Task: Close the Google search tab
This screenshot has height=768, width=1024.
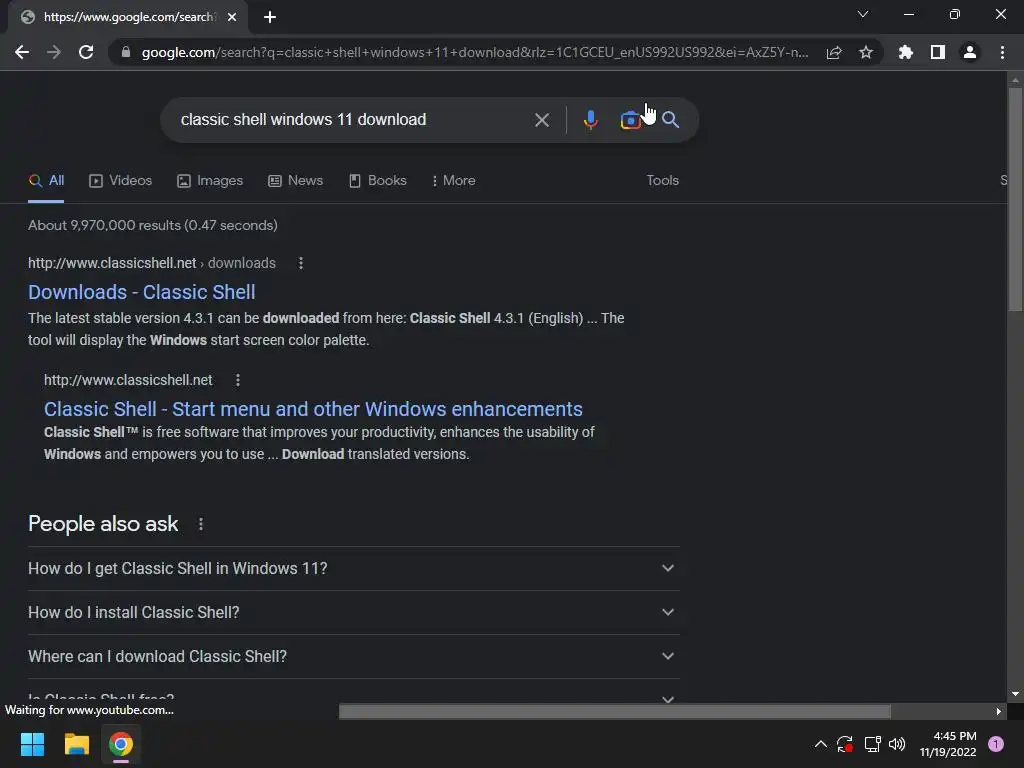Action: [x=232, y=17]
